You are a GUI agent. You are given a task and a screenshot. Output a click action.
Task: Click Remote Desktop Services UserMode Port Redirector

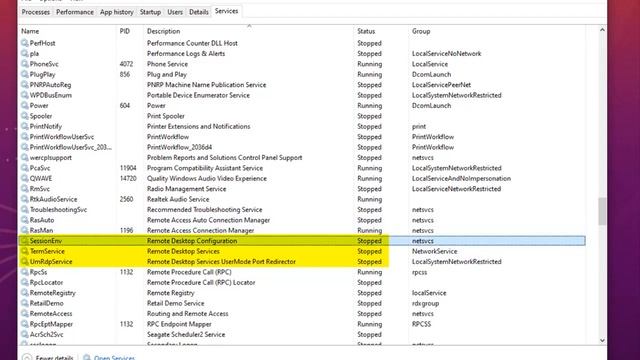(x=221, y=262)
